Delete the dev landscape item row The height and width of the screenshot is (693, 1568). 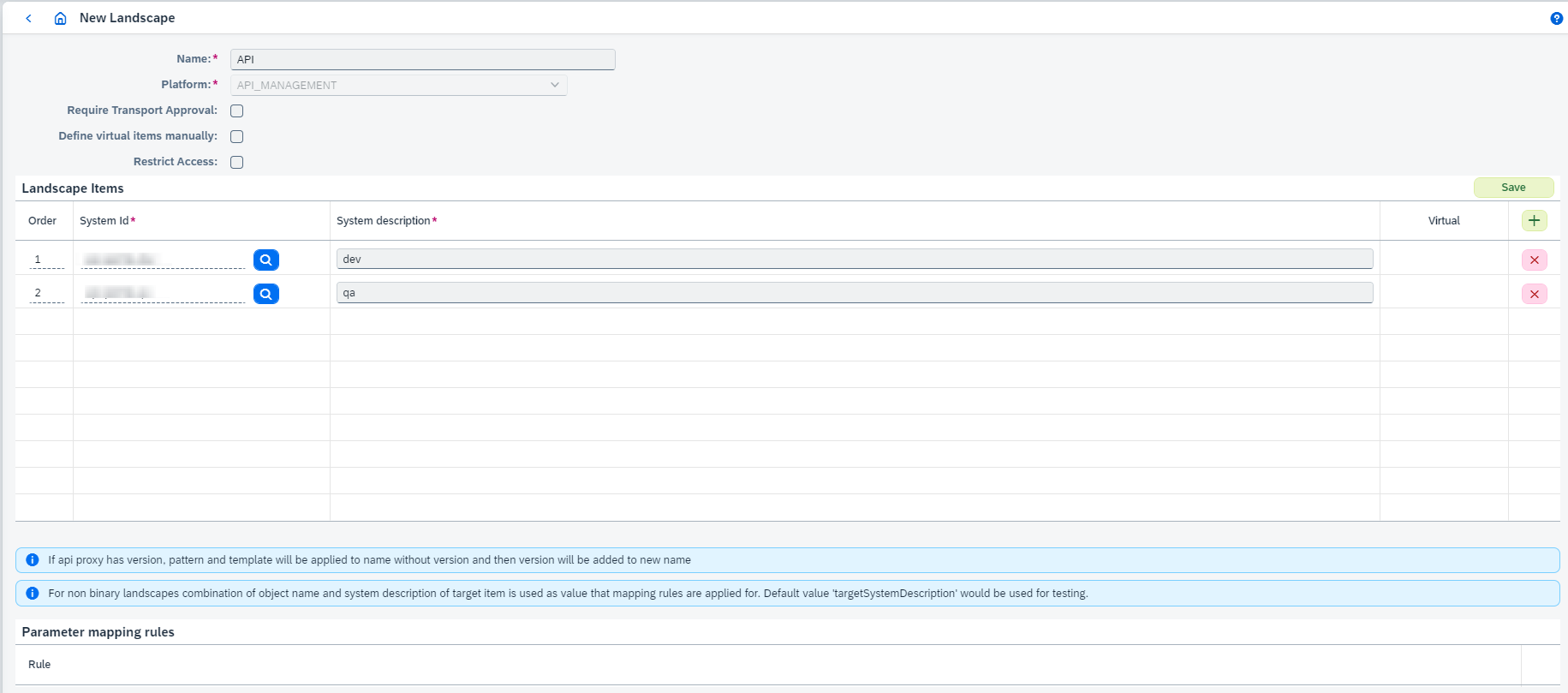1534,260
